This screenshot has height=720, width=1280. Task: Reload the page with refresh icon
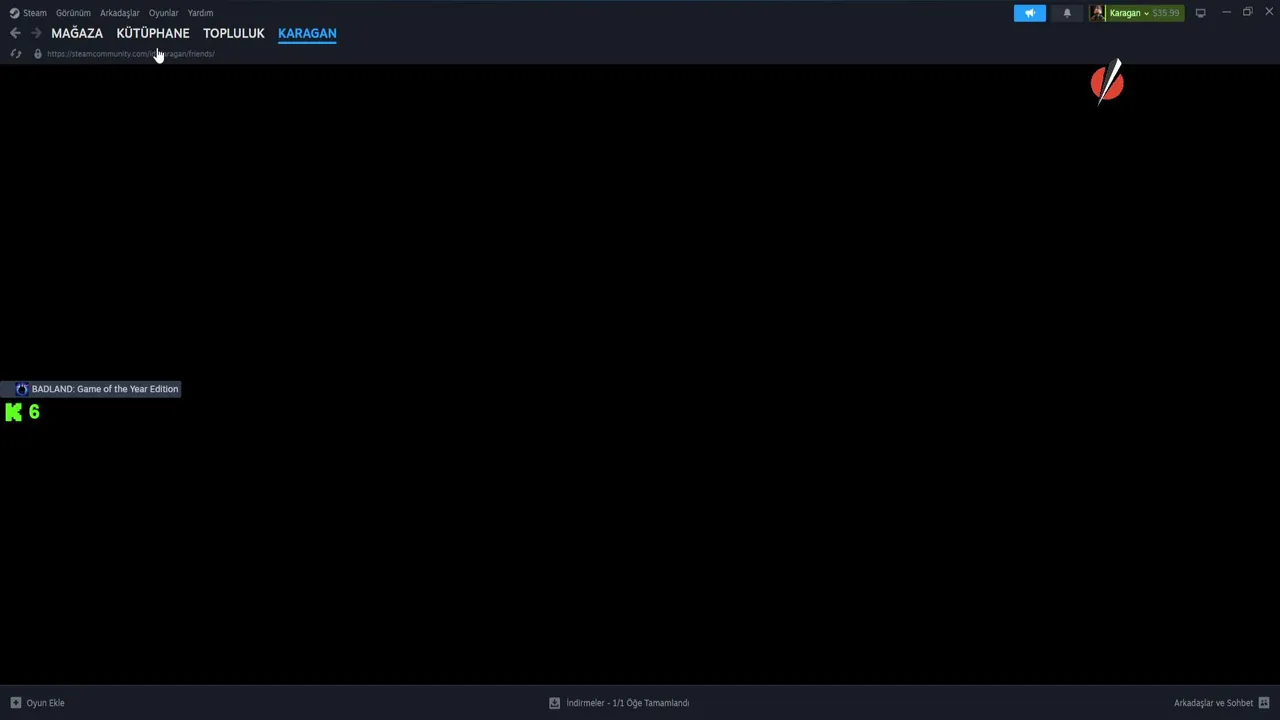coord(15,54)
